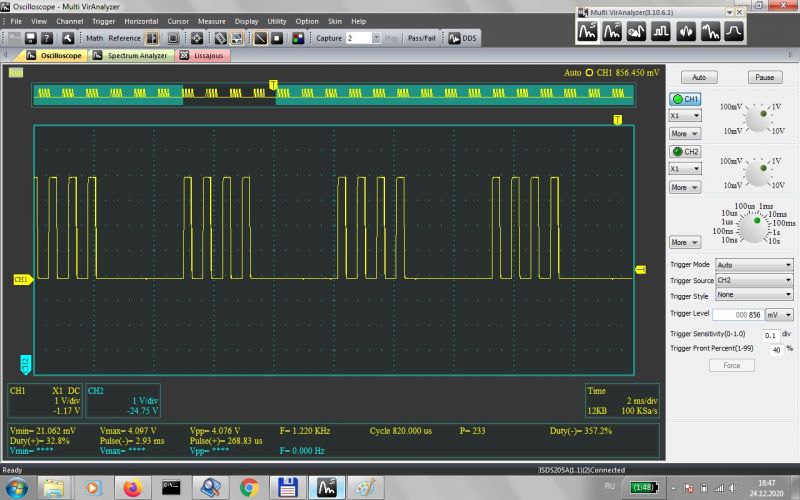Select the diagonal line draw mode icon
This screenshot has height=500, width=800.
pos(260,38)
